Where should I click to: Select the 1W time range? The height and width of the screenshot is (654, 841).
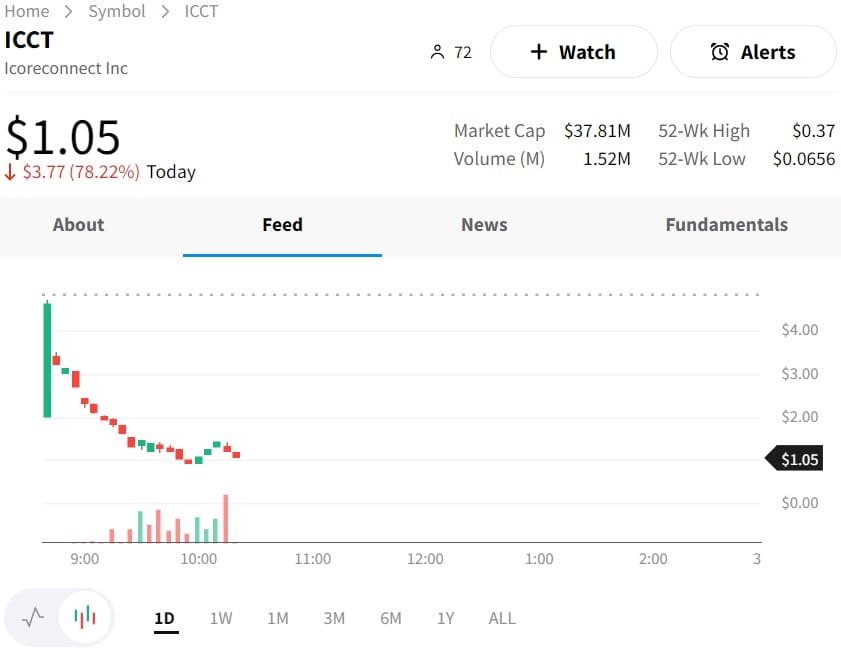(221, 618)
